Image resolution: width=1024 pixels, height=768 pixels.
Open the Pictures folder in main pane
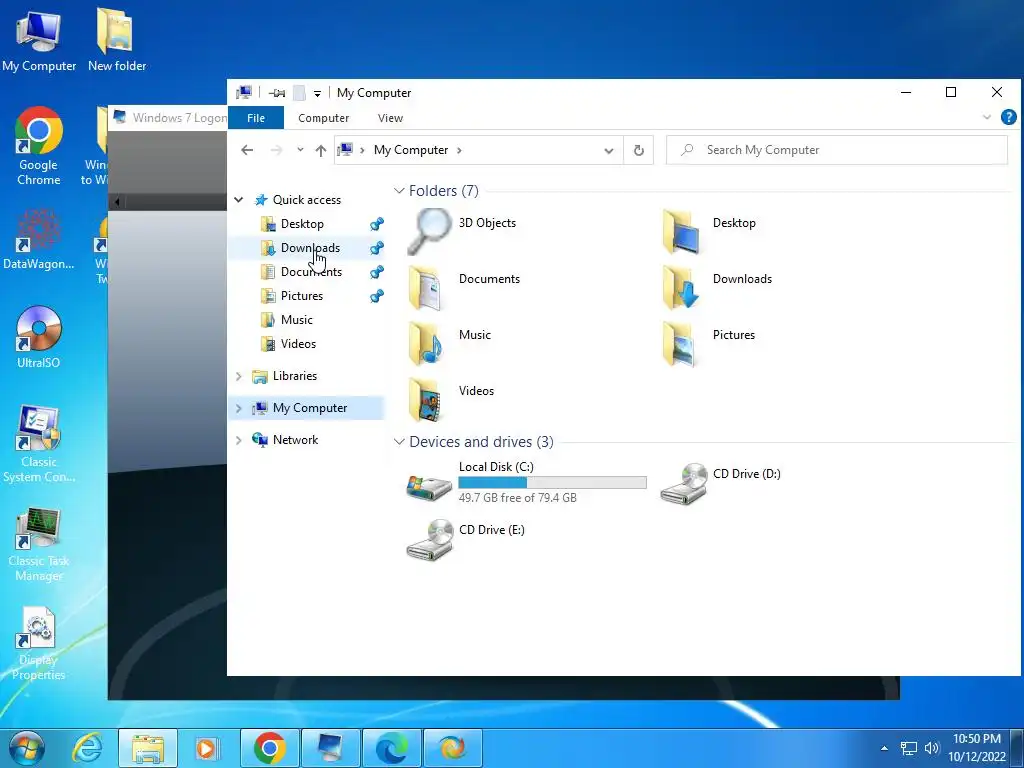point(679,344)
